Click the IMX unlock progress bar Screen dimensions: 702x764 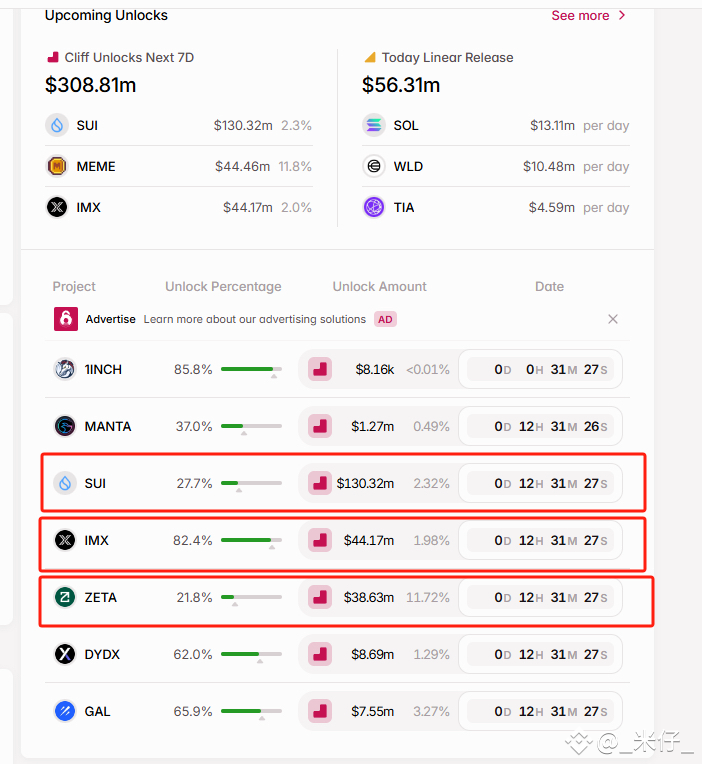click(x=251, y=540)
